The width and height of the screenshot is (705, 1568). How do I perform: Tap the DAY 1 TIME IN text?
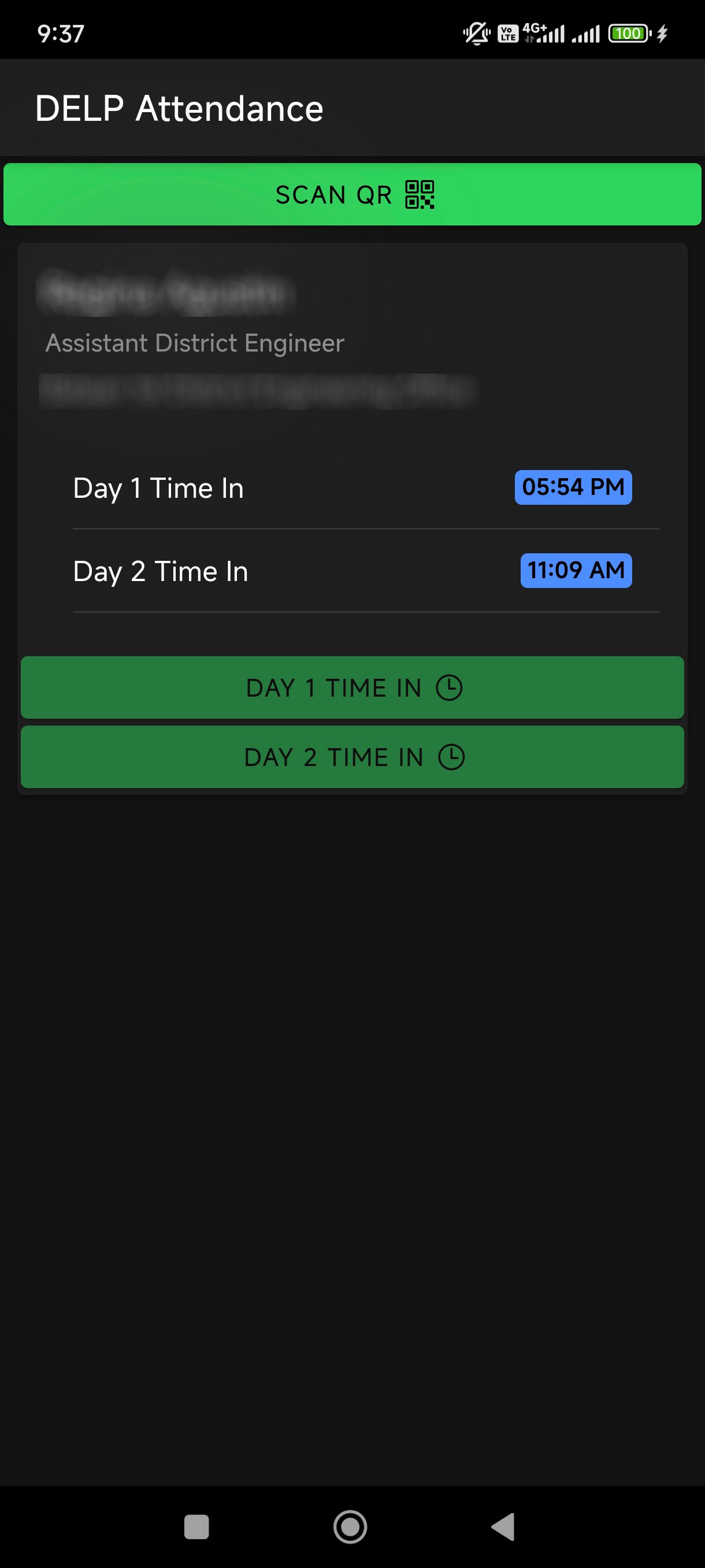[x=334, y=688]
